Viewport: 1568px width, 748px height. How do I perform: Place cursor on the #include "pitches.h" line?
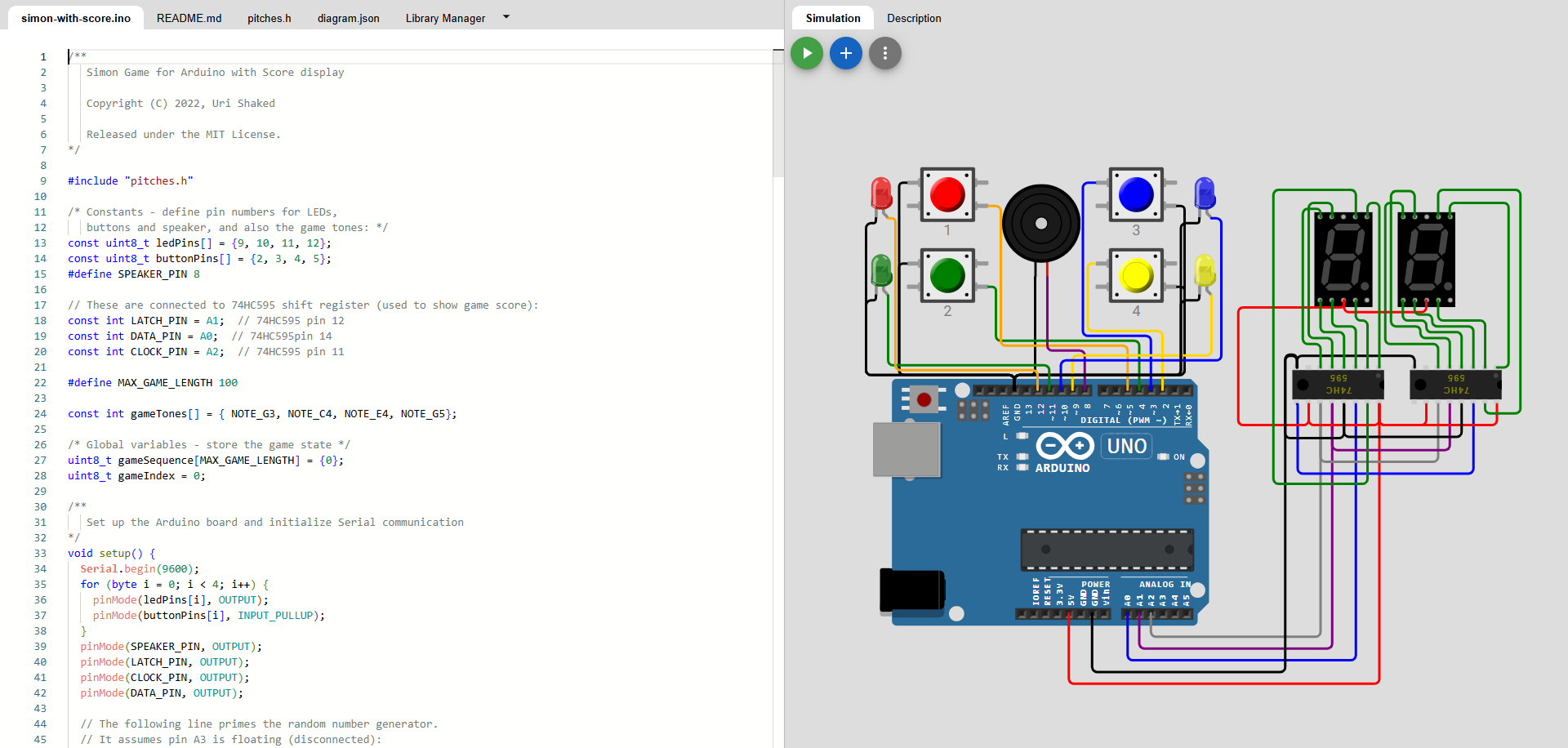tap(131, 181)
